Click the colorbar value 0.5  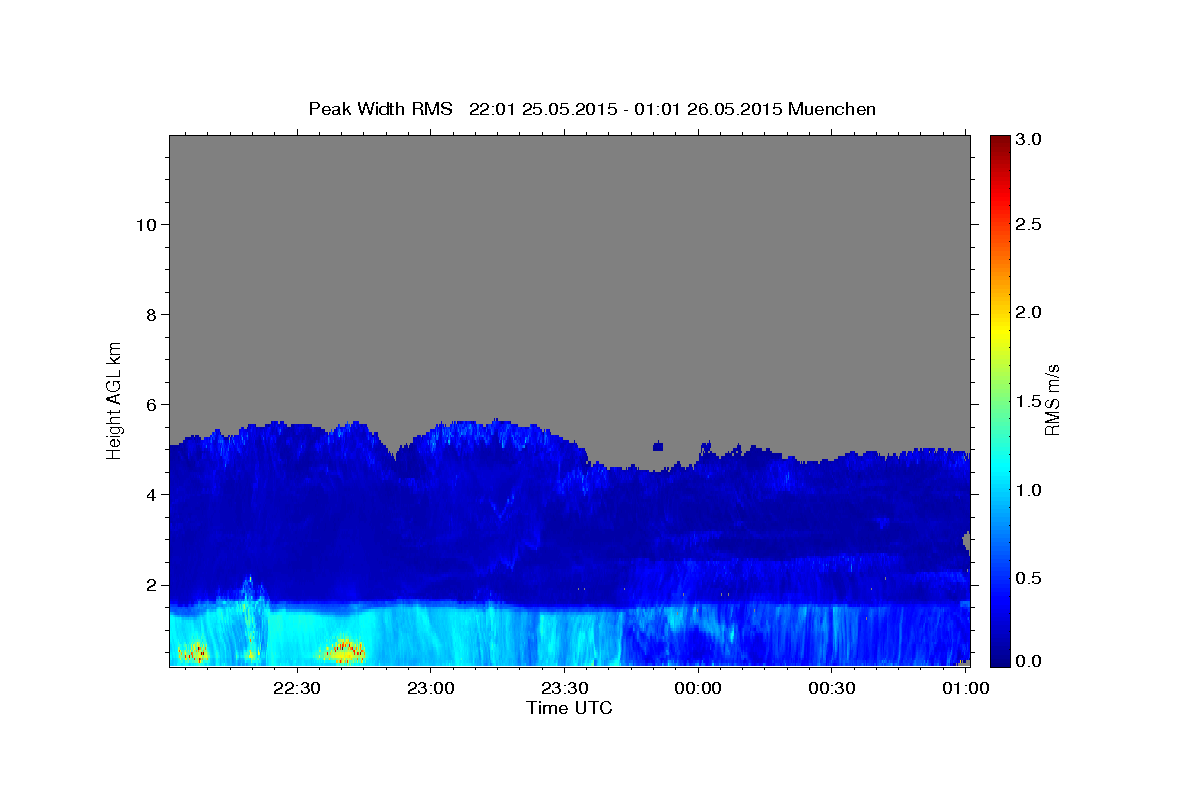(1028, 576)
